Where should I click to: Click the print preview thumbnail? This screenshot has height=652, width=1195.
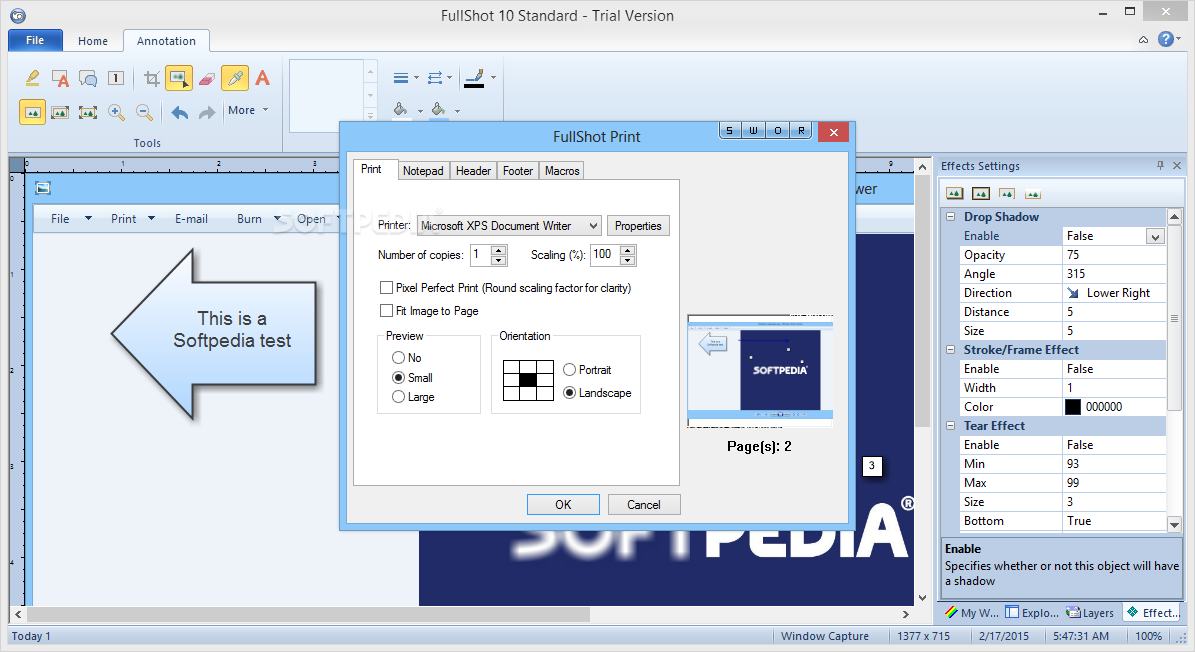[760, 371]
